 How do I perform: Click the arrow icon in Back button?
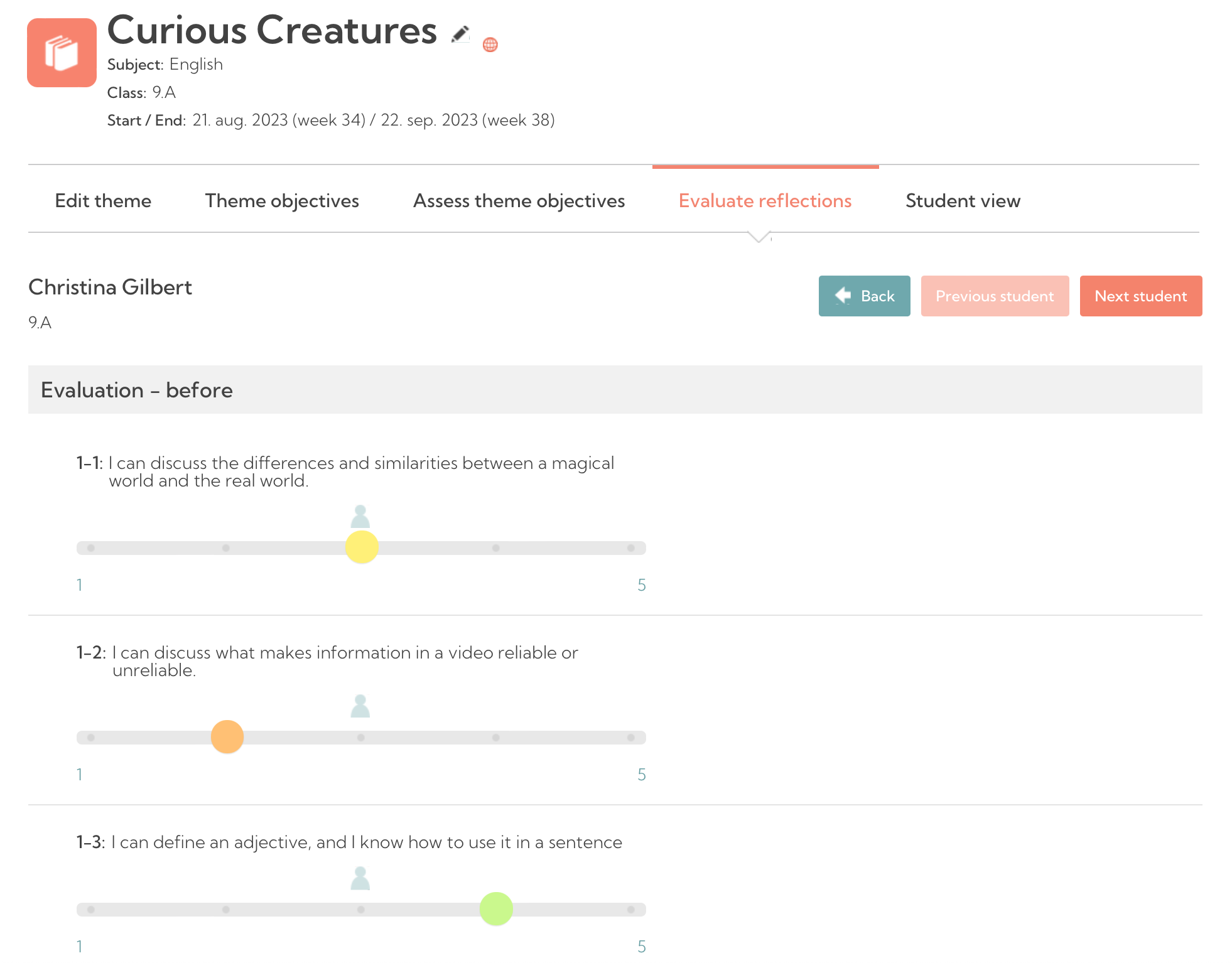pyautogui.click(x=843, y=296)
